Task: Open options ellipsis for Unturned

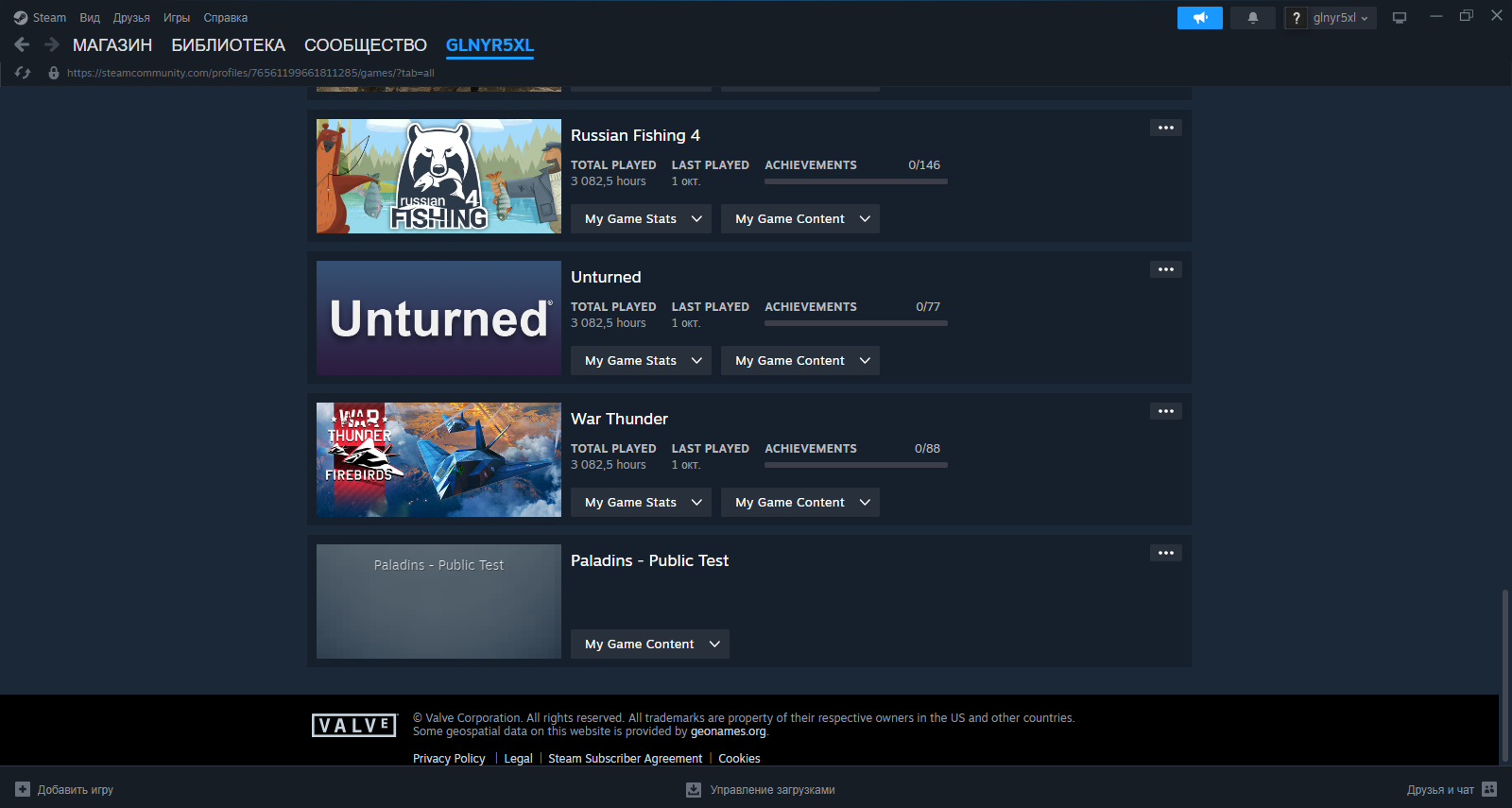Action: pyautogui.click(x=1166, y=269)
